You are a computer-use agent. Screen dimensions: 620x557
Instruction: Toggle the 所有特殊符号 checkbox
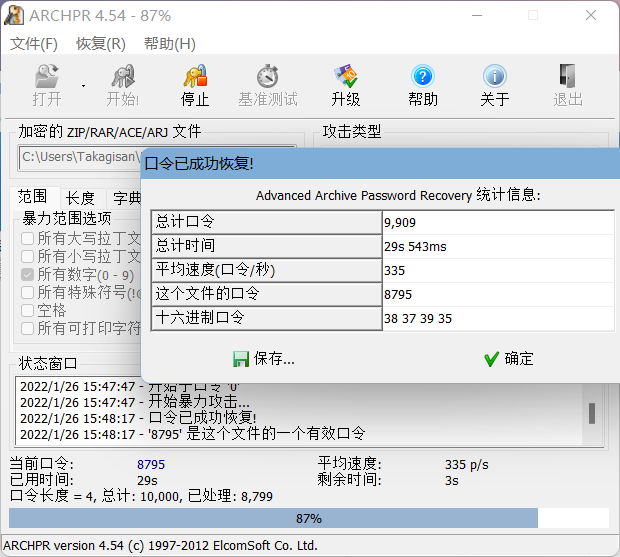coord(27,292)
